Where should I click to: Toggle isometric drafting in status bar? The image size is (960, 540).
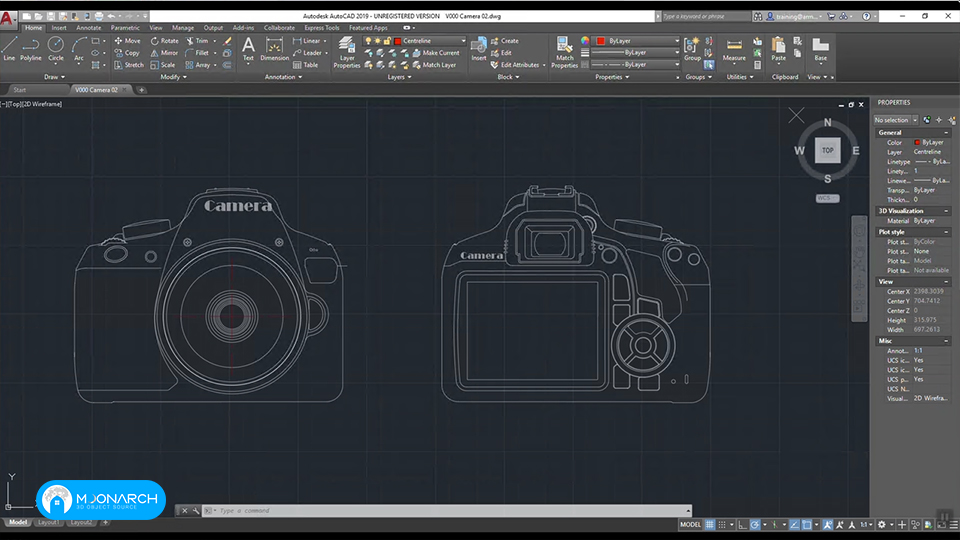pos(775,525)
